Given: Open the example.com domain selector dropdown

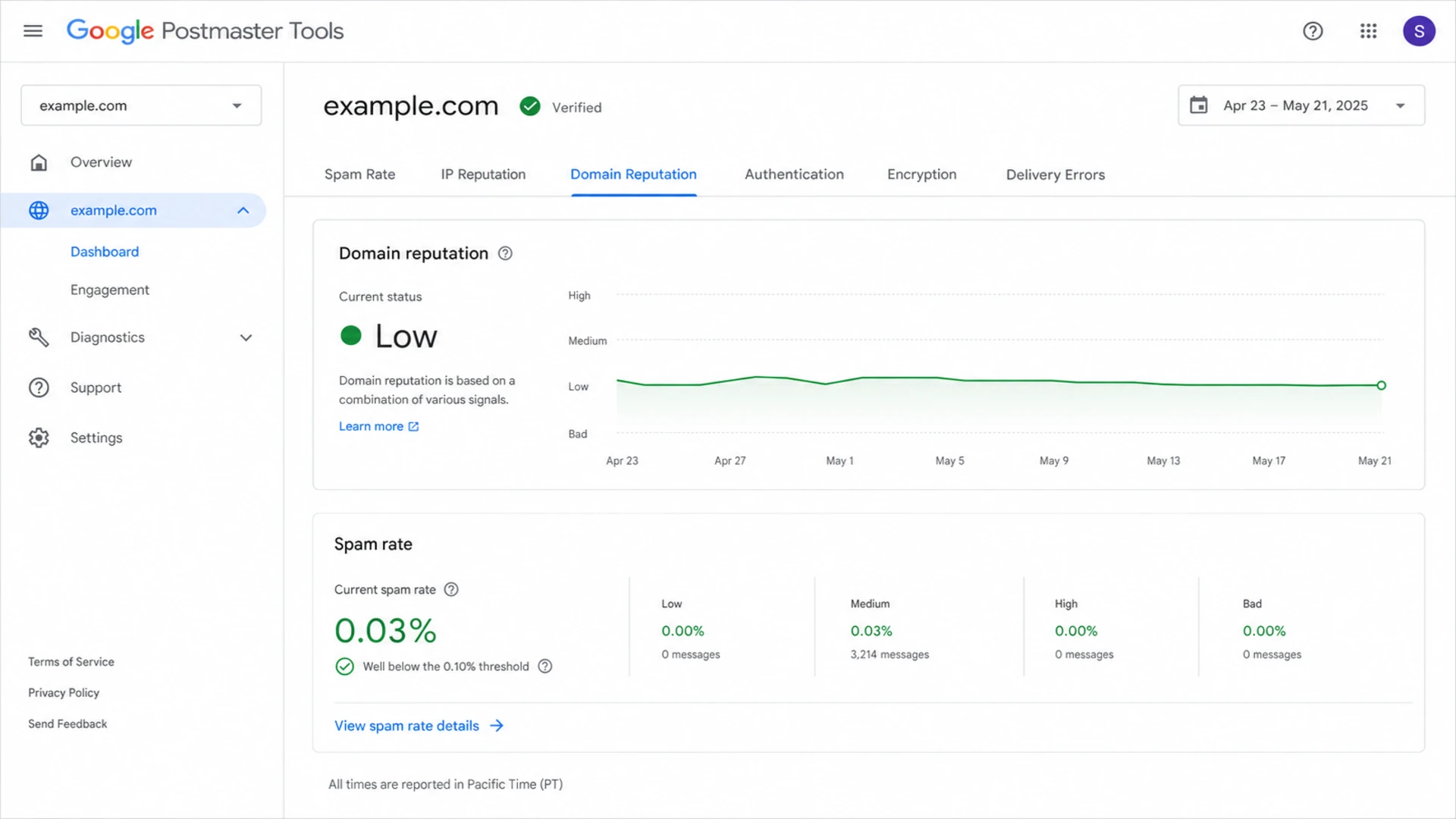Looking at the screenshot, I should (141, 105).
